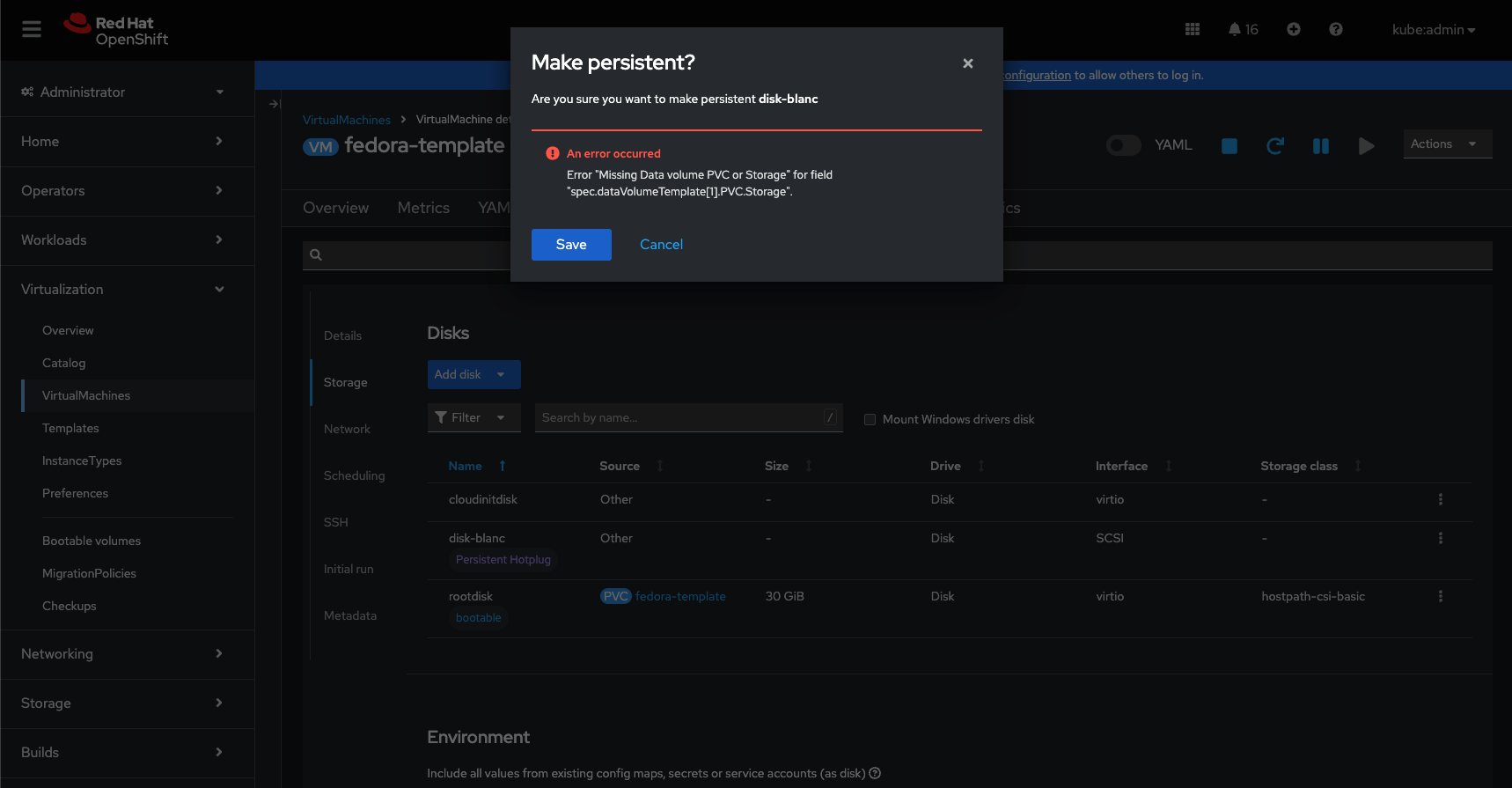Check Mount Windows drivers disk
Image resolution: width=1512 pixels, height=788 pixels.
(870, 420)
